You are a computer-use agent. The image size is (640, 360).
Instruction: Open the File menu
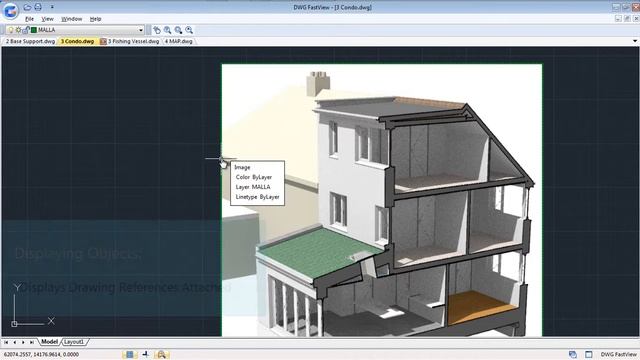[29, 19]
